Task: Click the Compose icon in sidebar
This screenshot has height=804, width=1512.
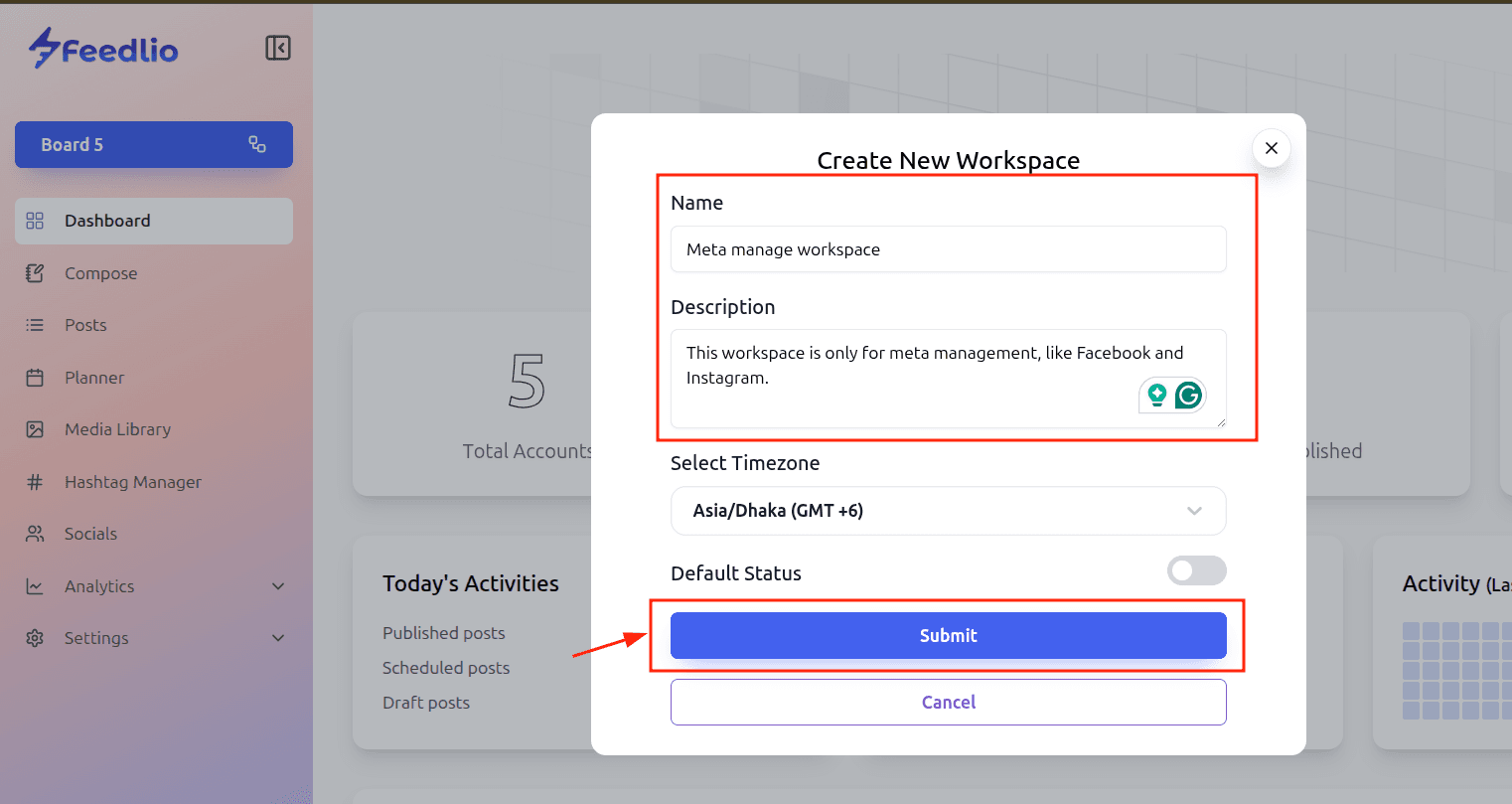Action: 35,273
